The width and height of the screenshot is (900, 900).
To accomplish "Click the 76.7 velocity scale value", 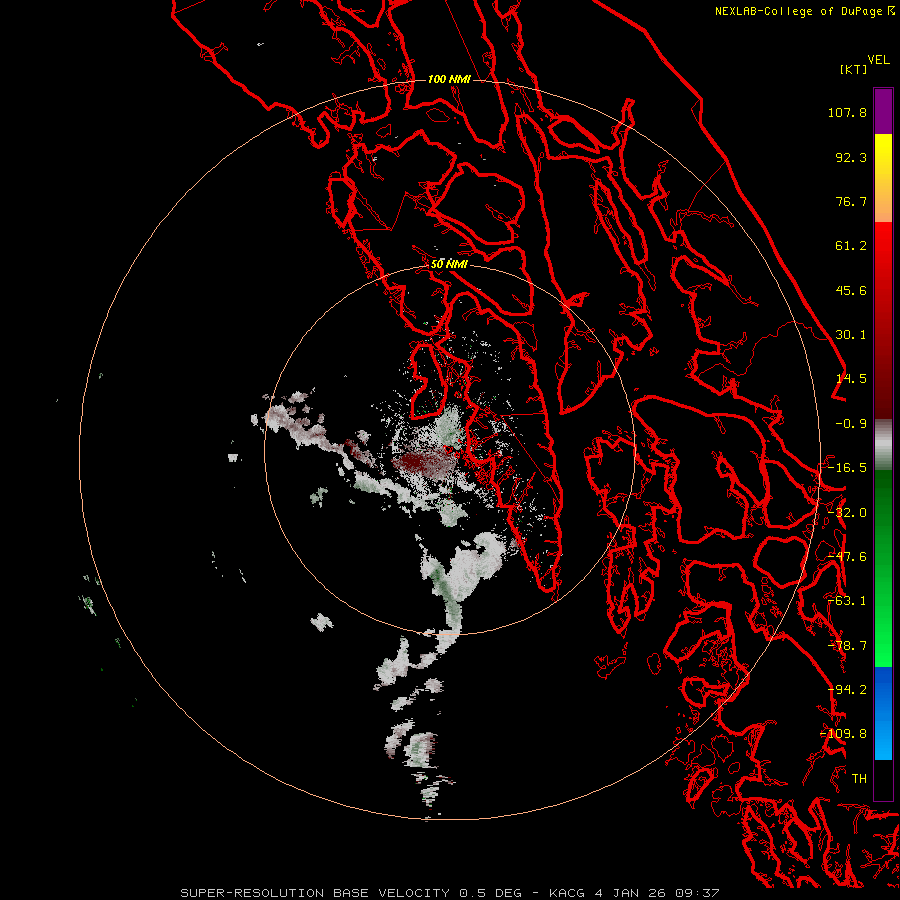I will 851,201.
